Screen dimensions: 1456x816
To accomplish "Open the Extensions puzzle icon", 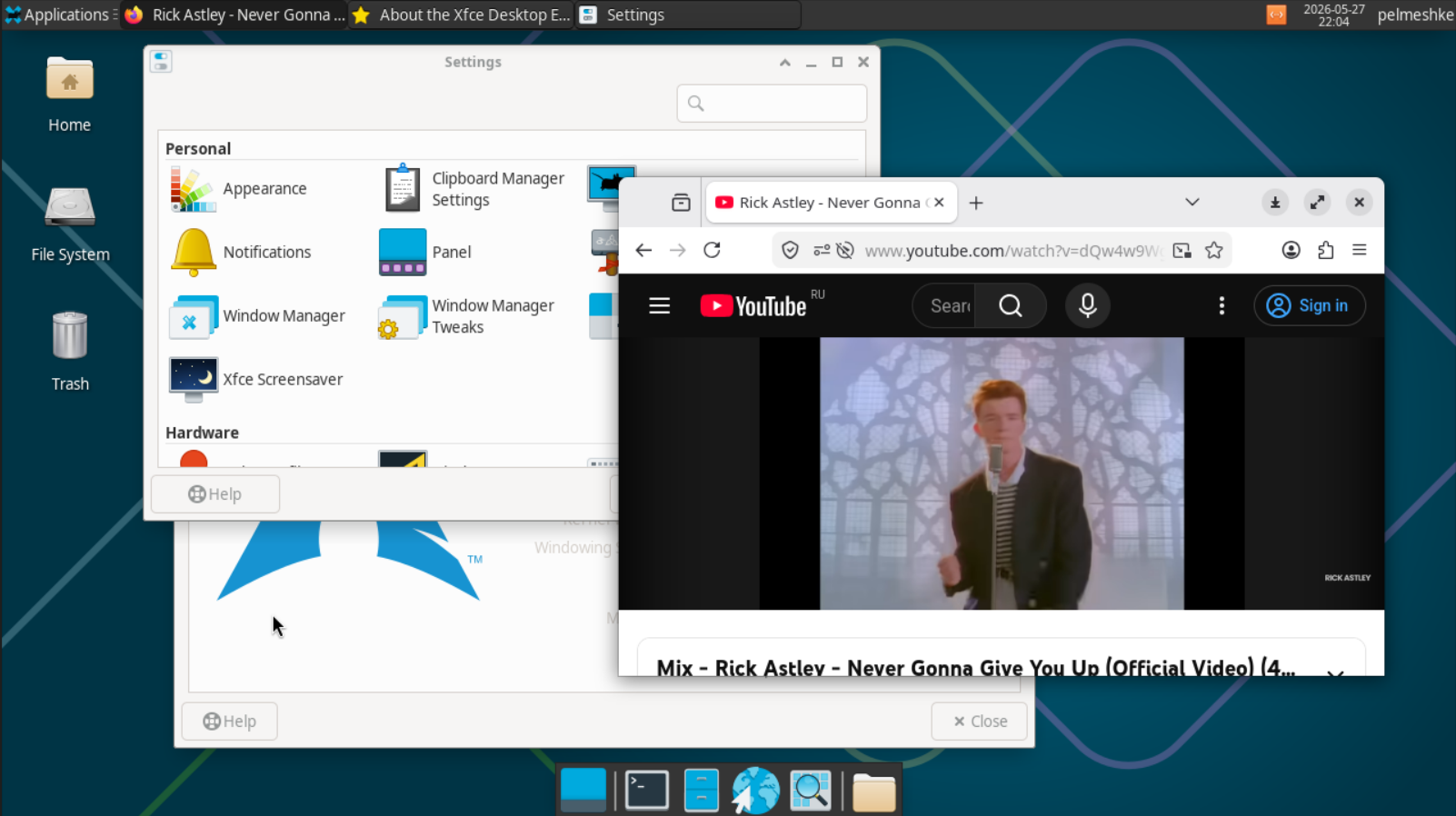I will 1325,250.
